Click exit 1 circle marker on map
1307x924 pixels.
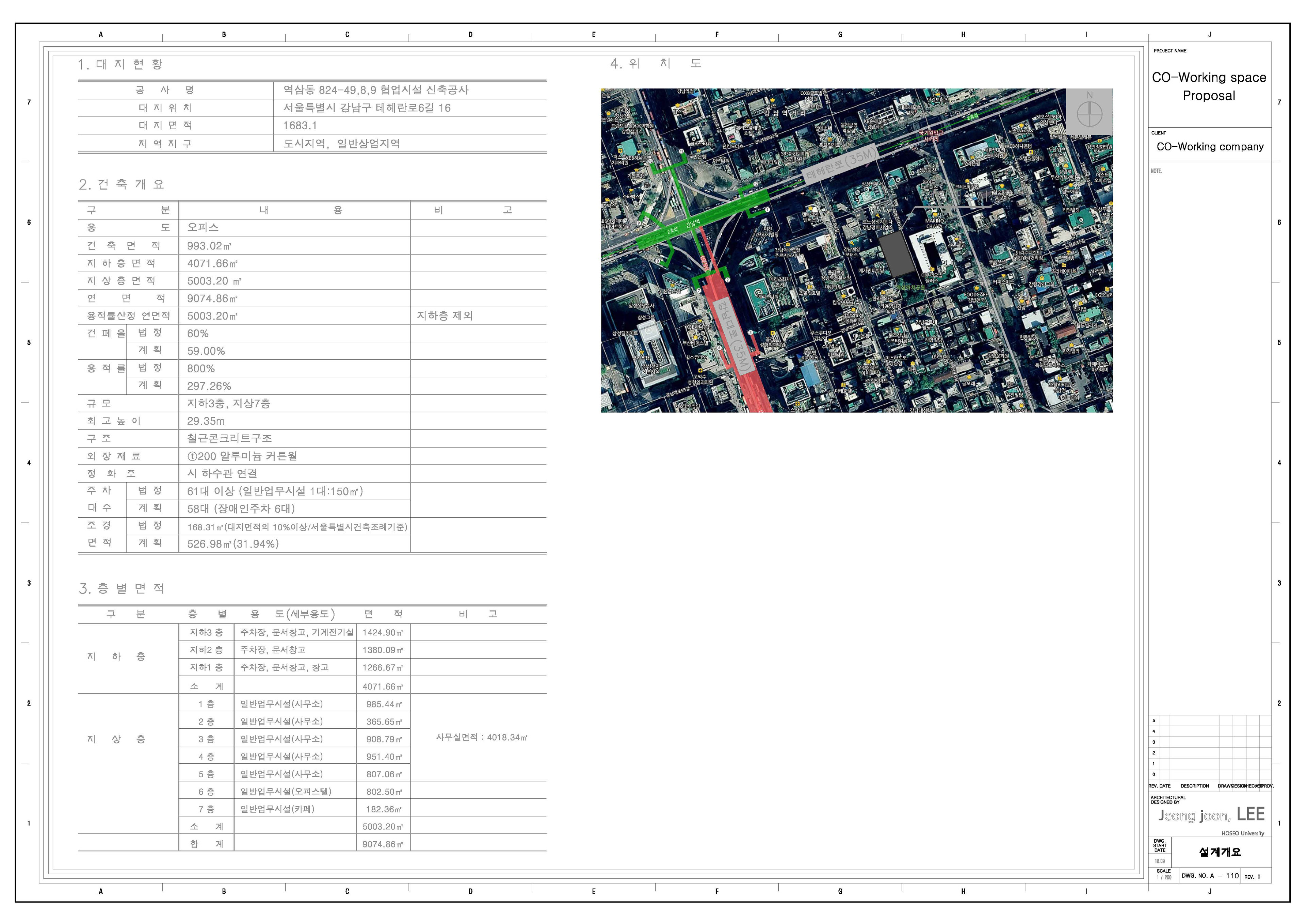point(767,210)
